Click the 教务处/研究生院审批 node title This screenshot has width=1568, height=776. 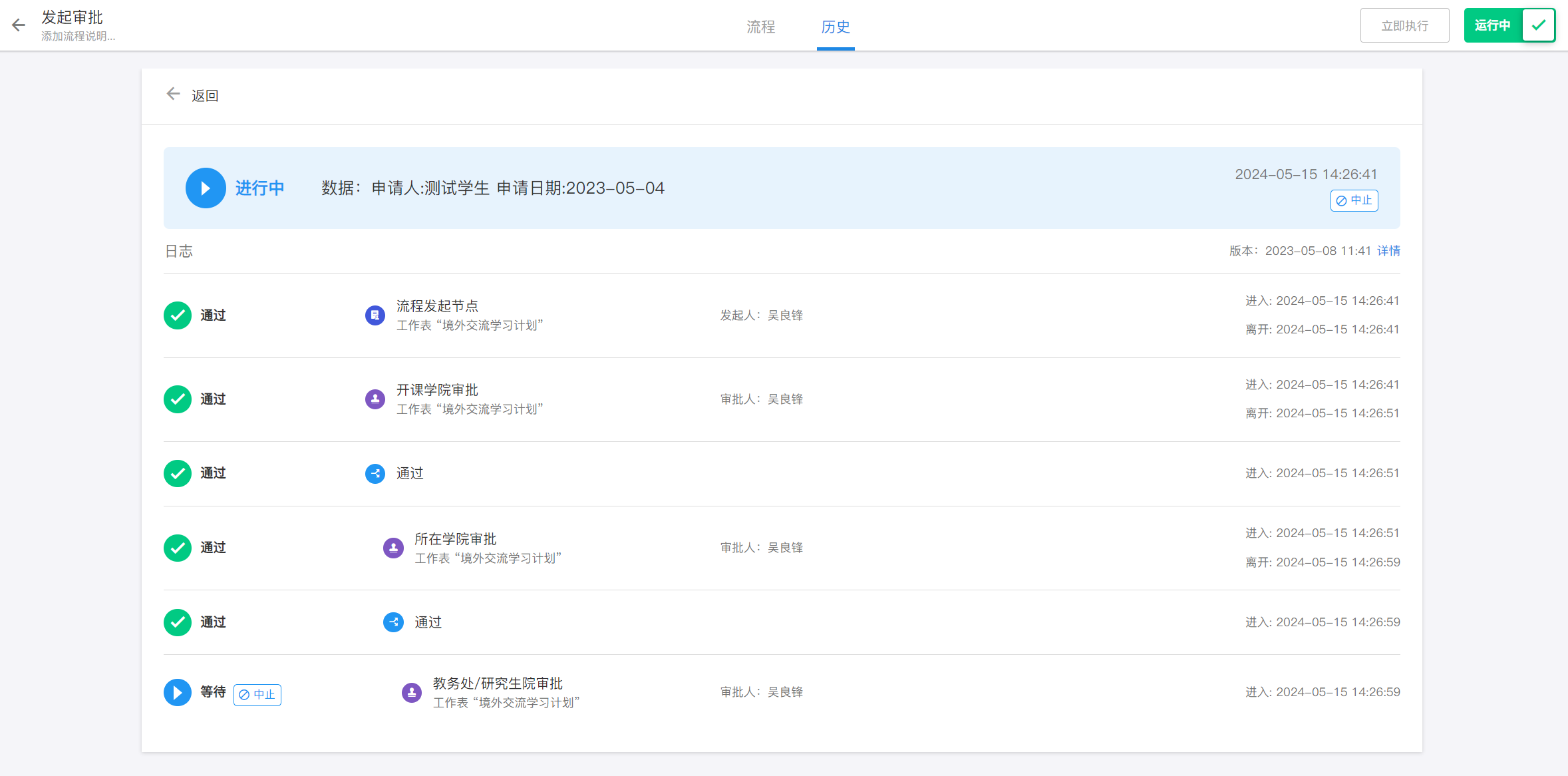[498, 683]
